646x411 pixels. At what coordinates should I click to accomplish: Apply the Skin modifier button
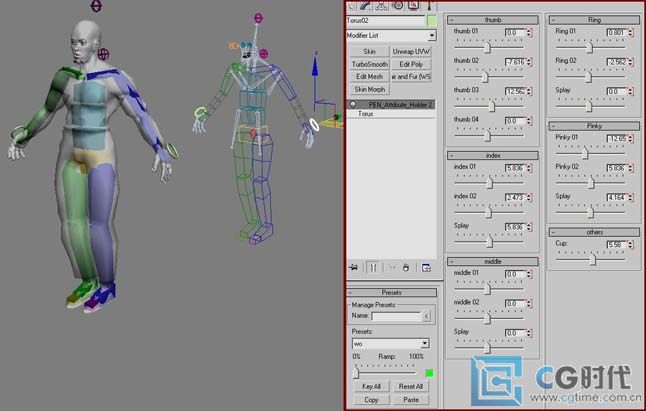(369, 51)
